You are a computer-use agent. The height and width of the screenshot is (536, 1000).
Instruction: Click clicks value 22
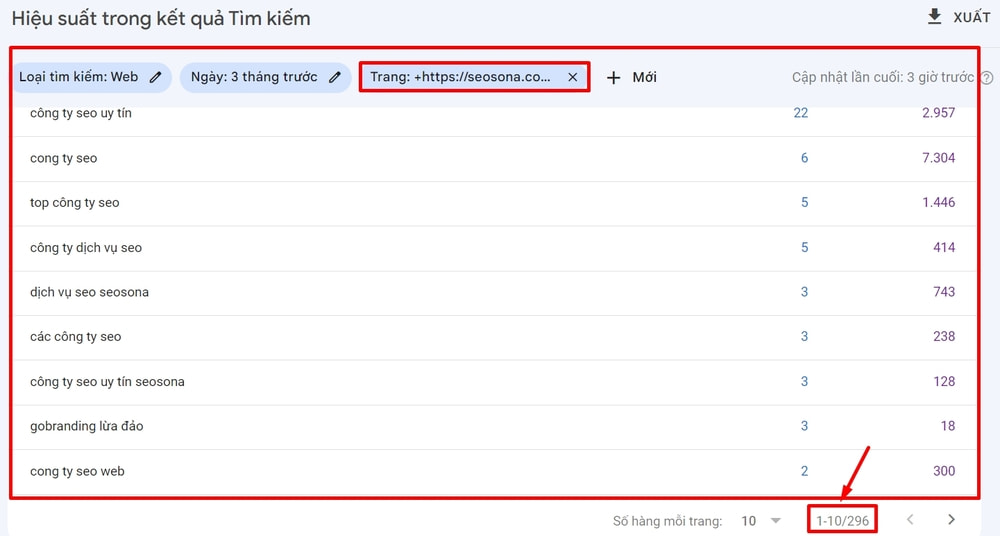point(800,113)
